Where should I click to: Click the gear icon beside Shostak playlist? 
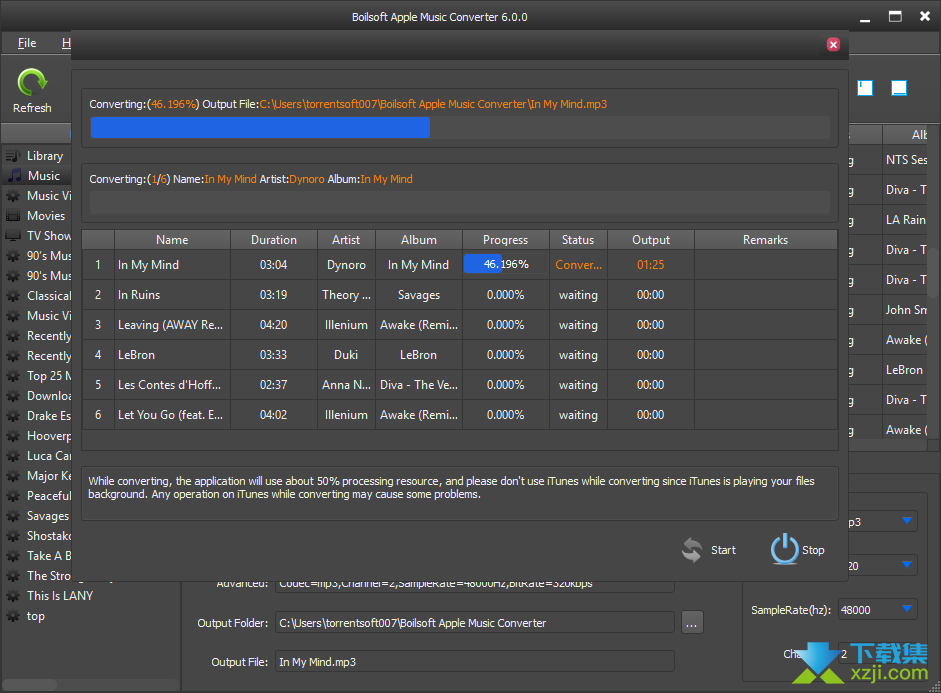tap(13, 536)
